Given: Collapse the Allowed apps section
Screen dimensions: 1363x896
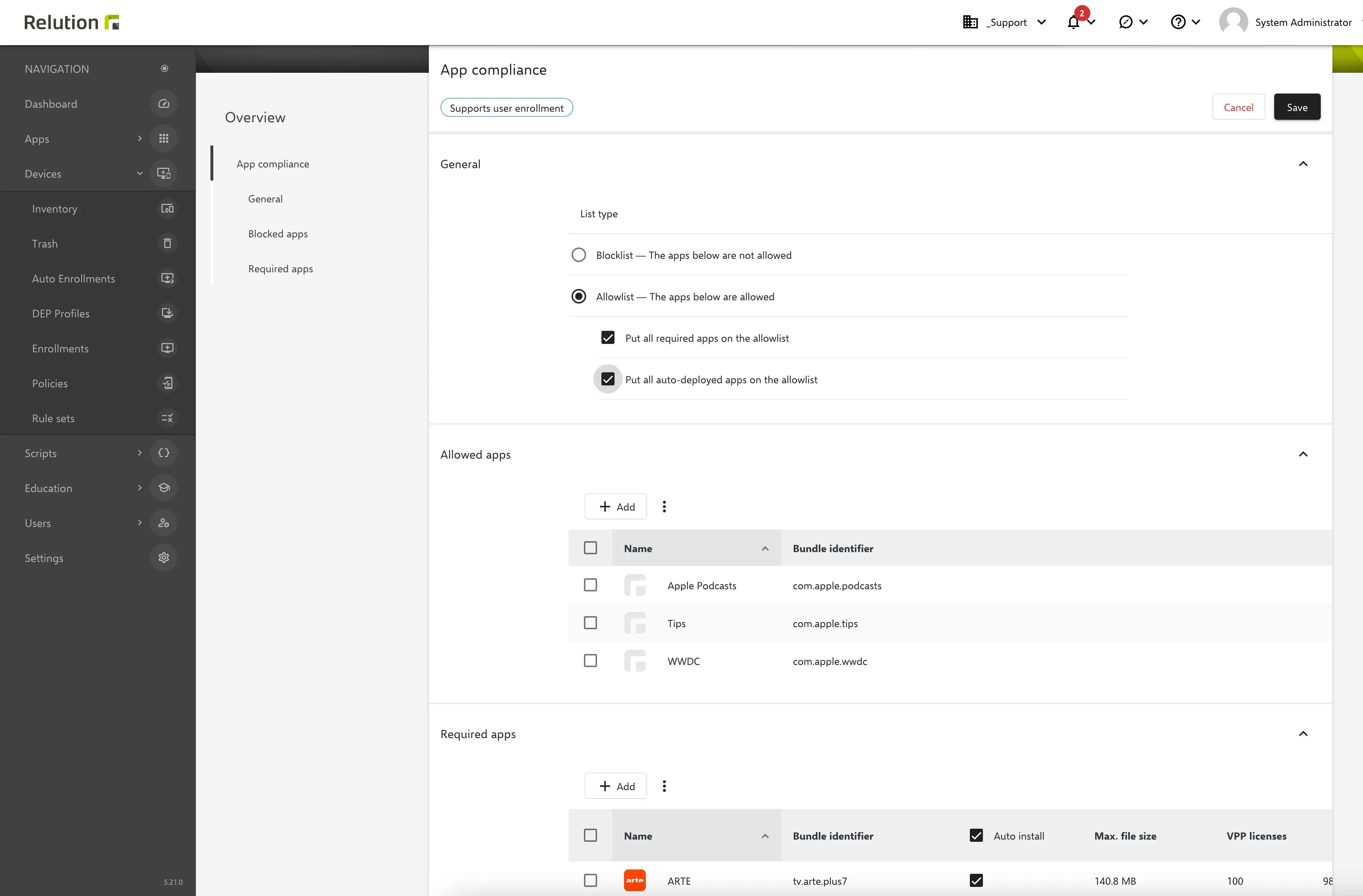Looking at the screenshot, I should tap(1303, 454).
